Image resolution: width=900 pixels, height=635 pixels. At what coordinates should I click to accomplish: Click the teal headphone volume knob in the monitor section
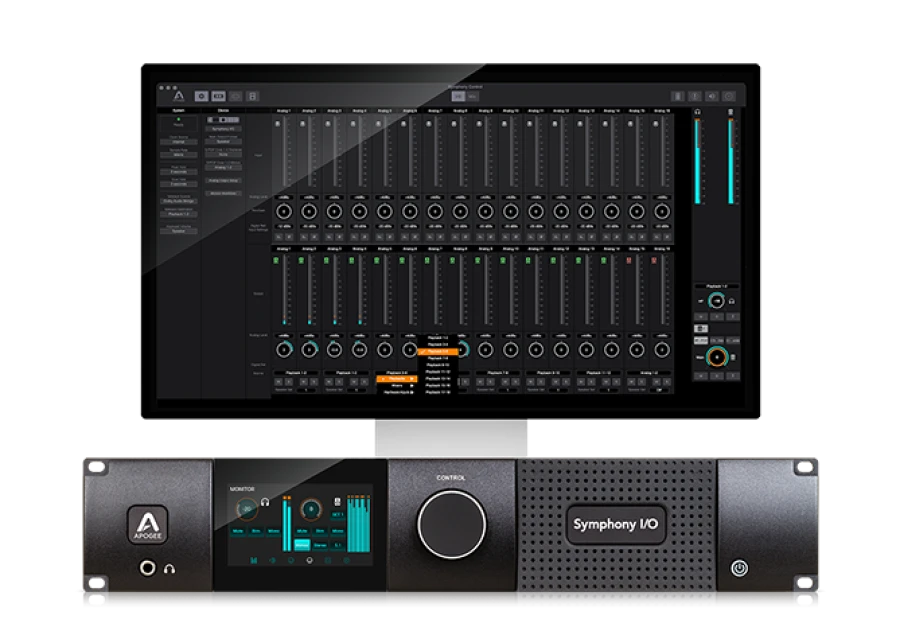point(716,300)
